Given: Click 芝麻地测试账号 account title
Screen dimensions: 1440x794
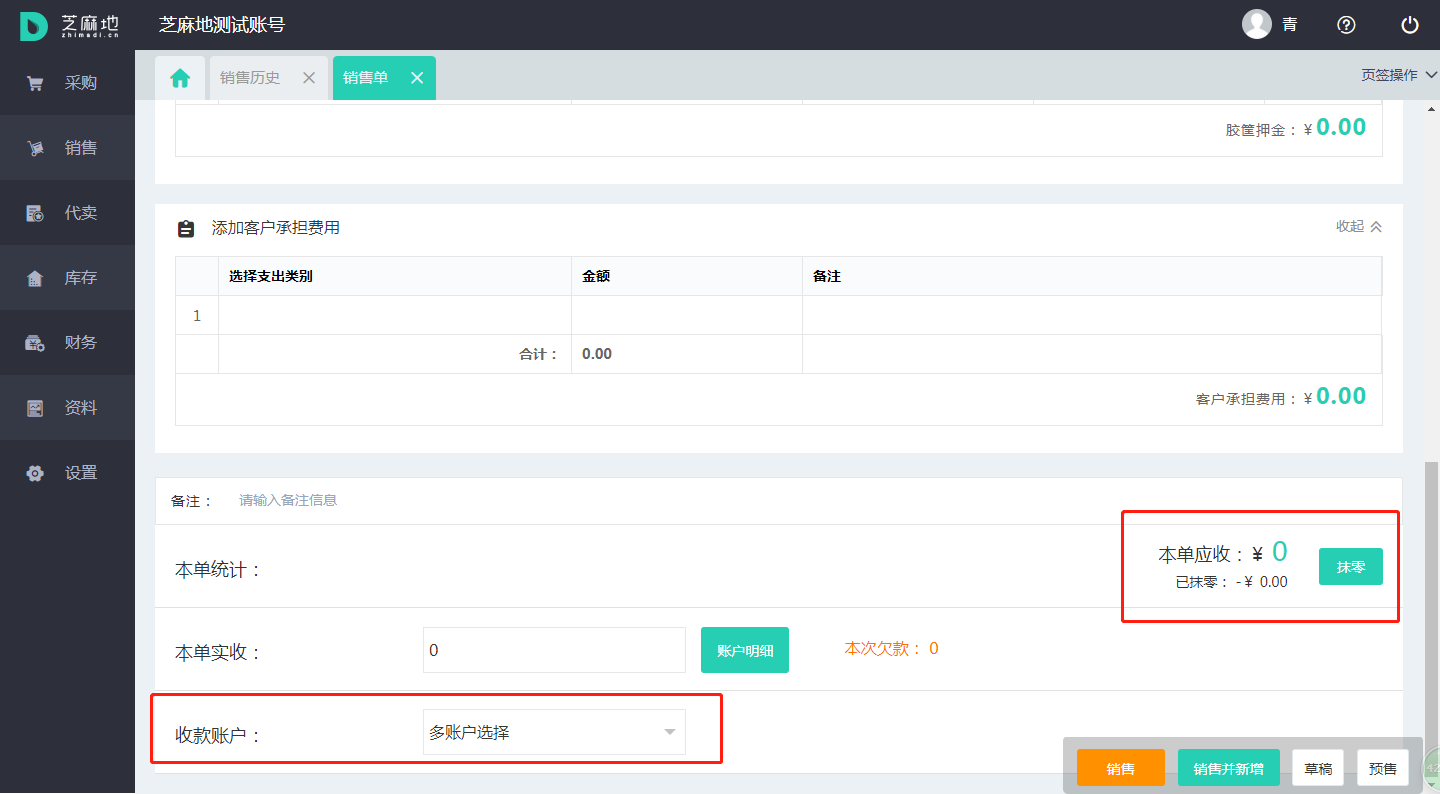Looking at the screenshot, I should 222,25.
